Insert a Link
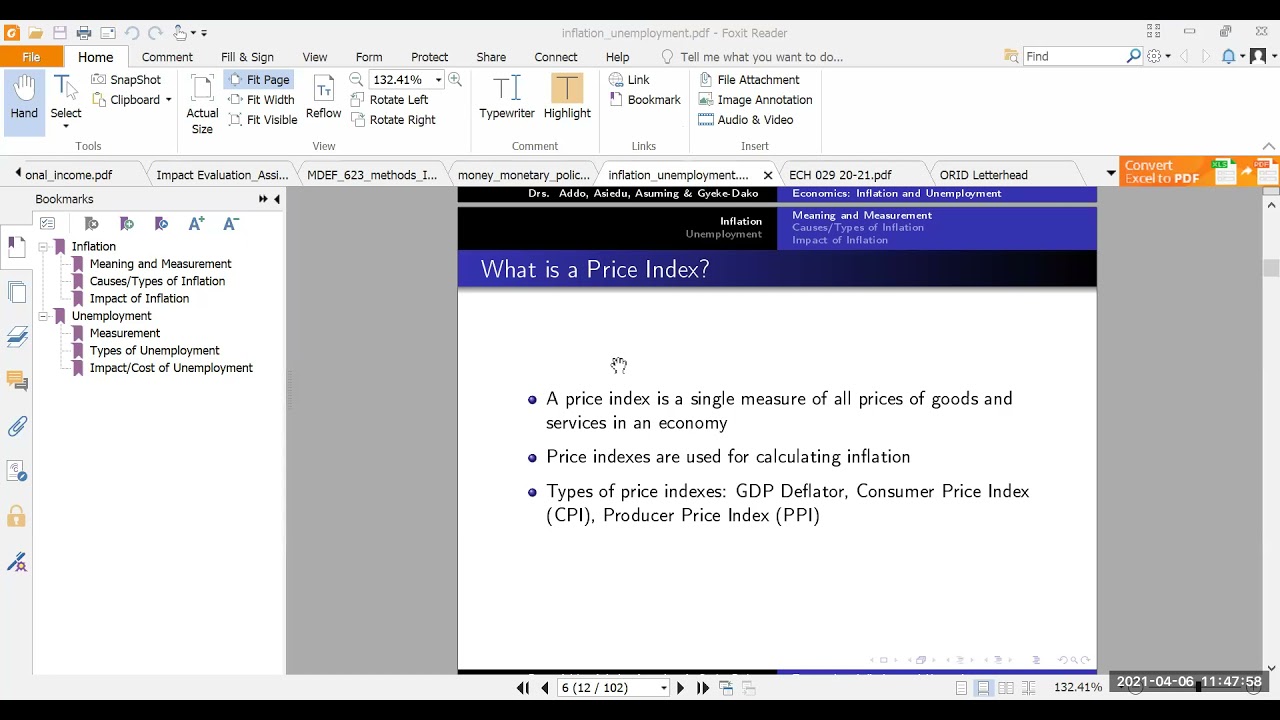The width and height of the screenshot is (1280, 720). click(x=629, y=79)
